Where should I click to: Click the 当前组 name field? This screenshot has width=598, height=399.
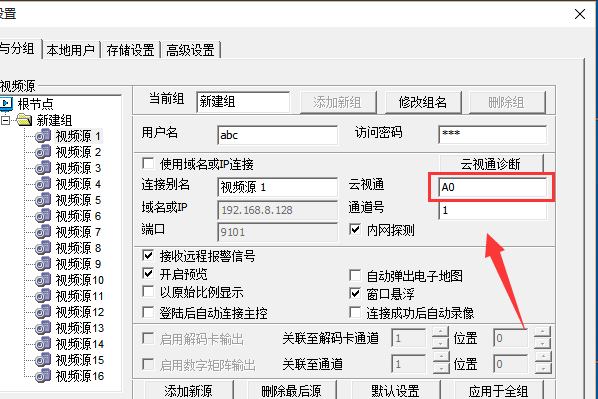click(x=243, y=102)
